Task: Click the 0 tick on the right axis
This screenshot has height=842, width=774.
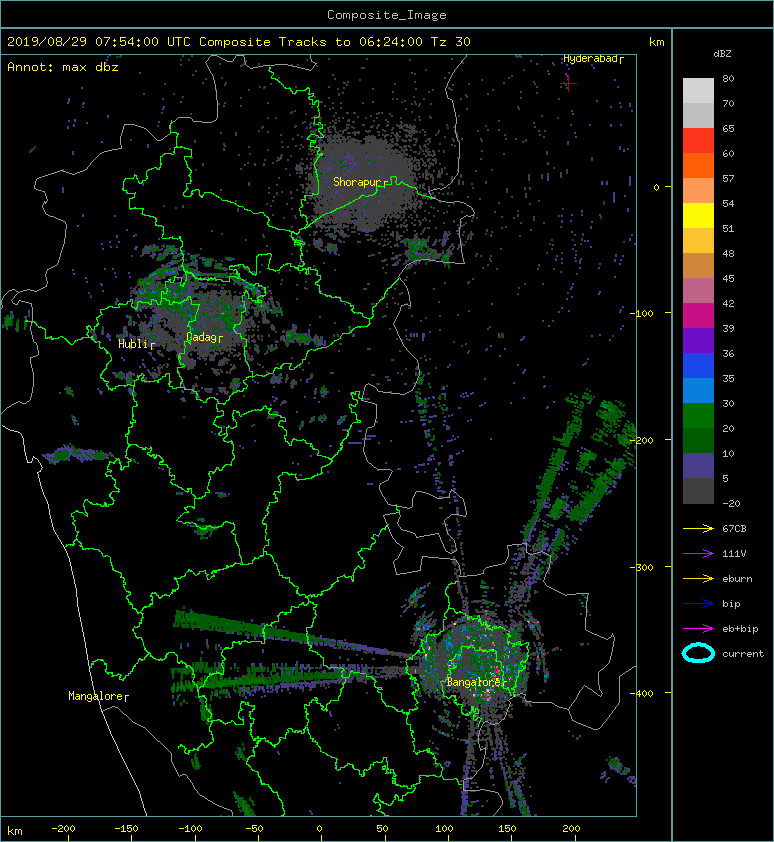Action: point(656,187)
